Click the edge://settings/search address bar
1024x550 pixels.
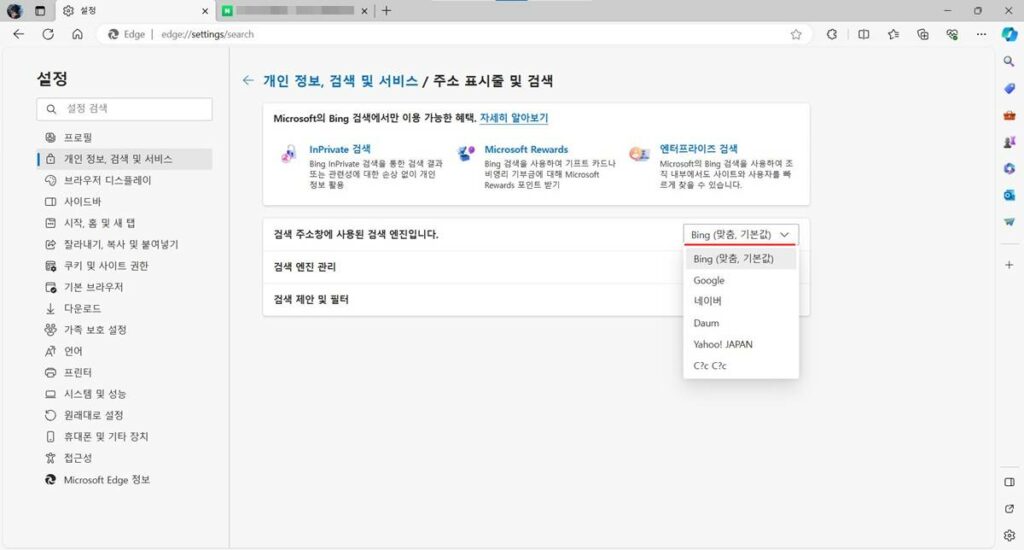454,34
